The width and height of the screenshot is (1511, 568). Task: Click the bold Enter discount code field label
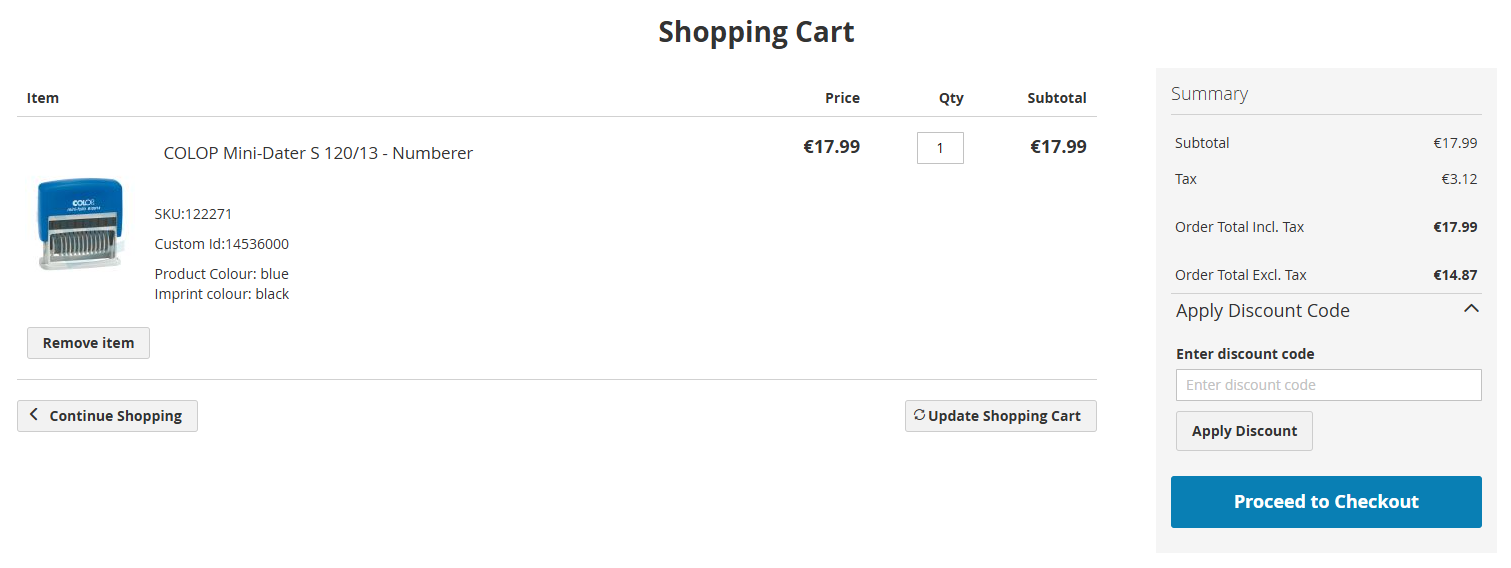1245,354
